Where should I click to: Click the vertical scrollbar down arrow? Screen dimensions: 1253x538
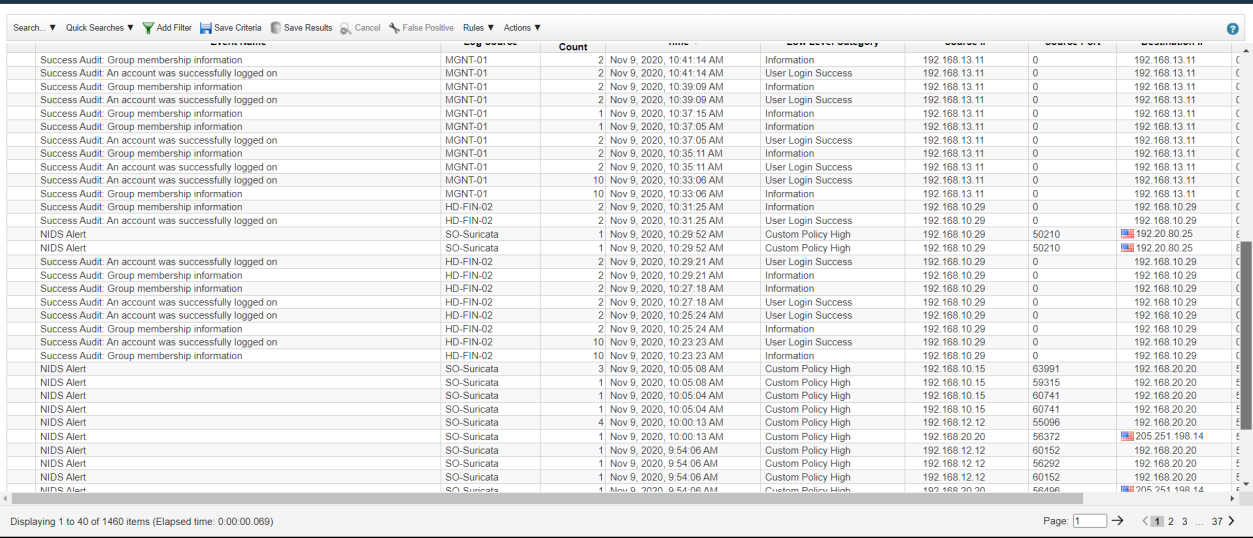[1245, 484]
